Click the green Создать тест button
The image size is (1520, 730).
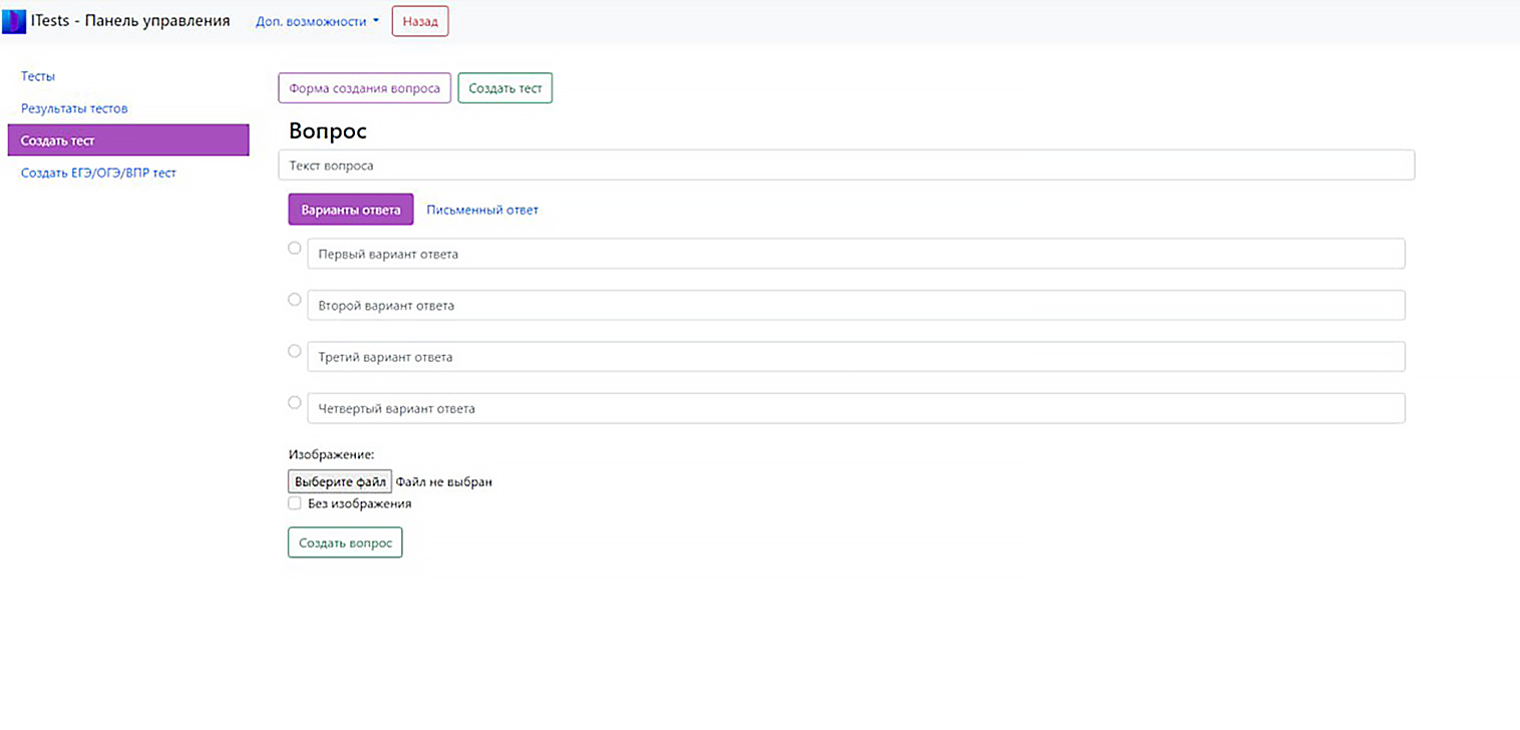coord(505,88)
